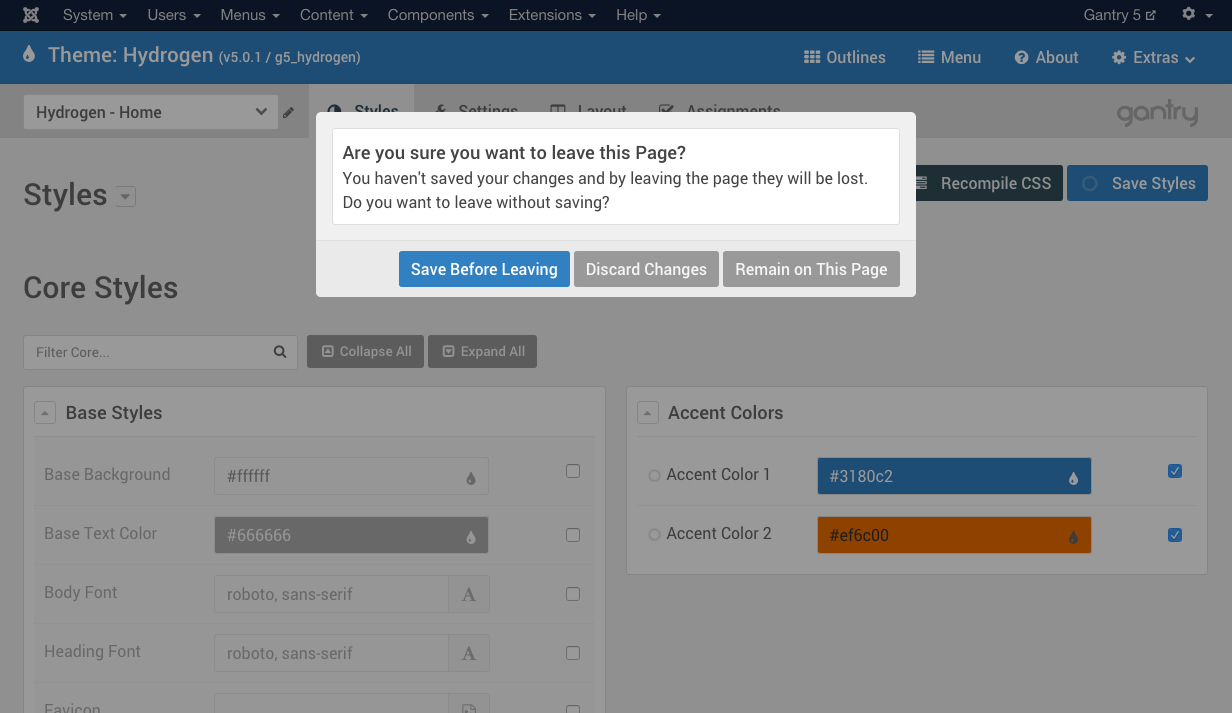This screenshot has height=713, width=1232.
Task: Open the Gantry 5 link
Action: point(1119,15)
